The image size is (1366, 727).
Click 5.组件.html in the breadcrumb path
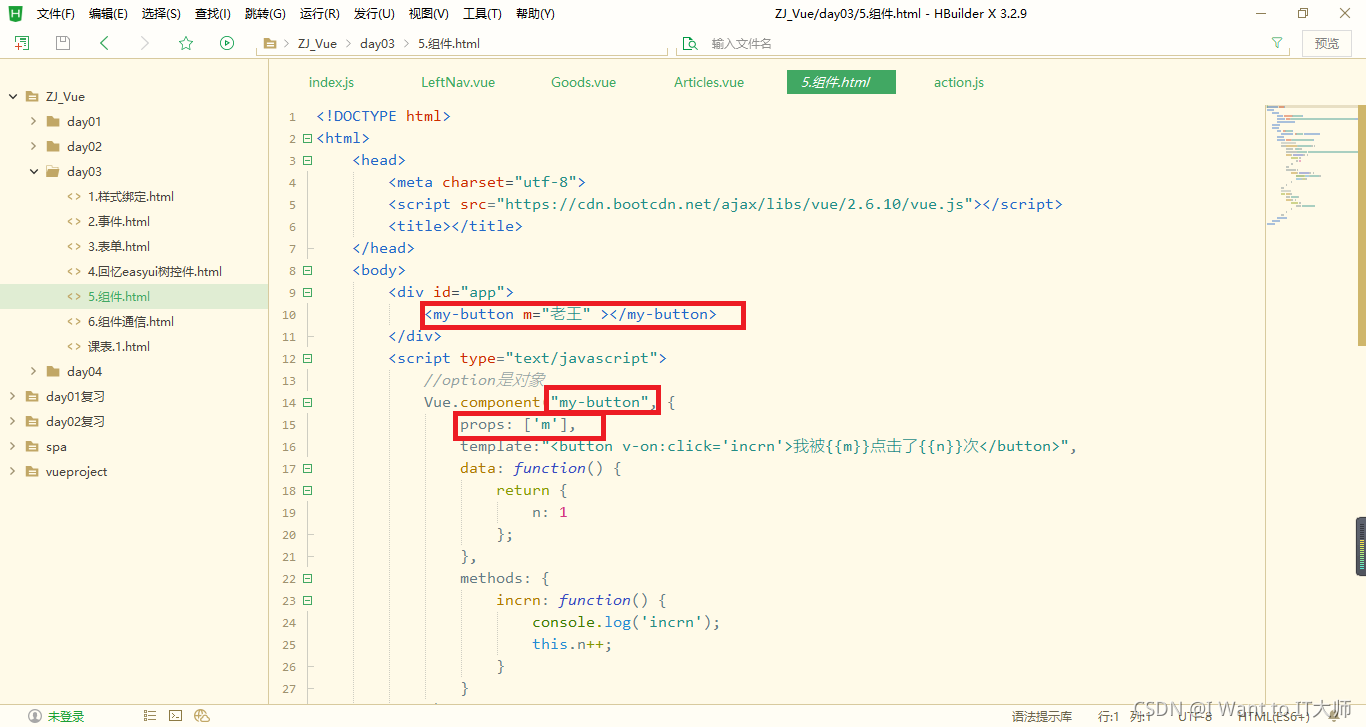click(x=448, y=44)
